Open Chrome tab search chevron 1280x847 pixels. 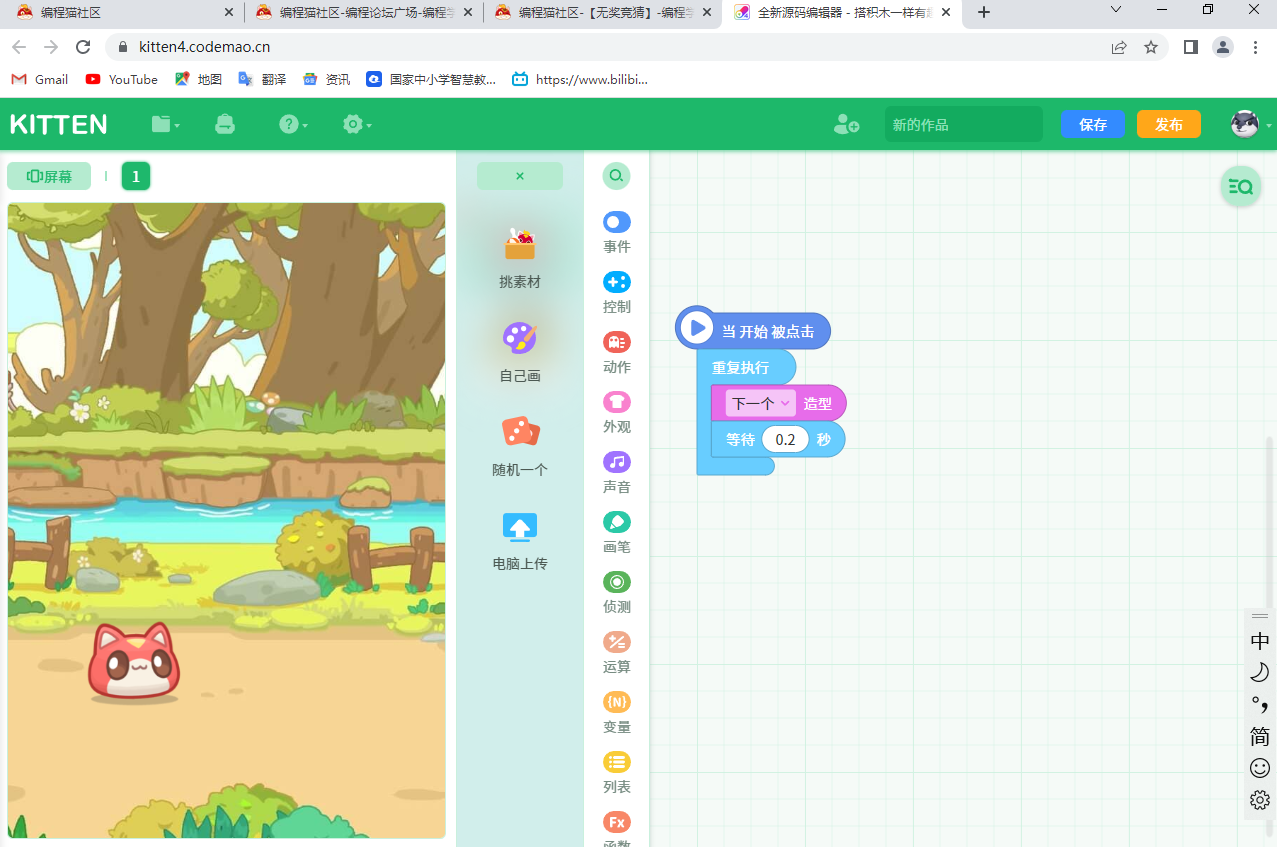pos(1117,9)
